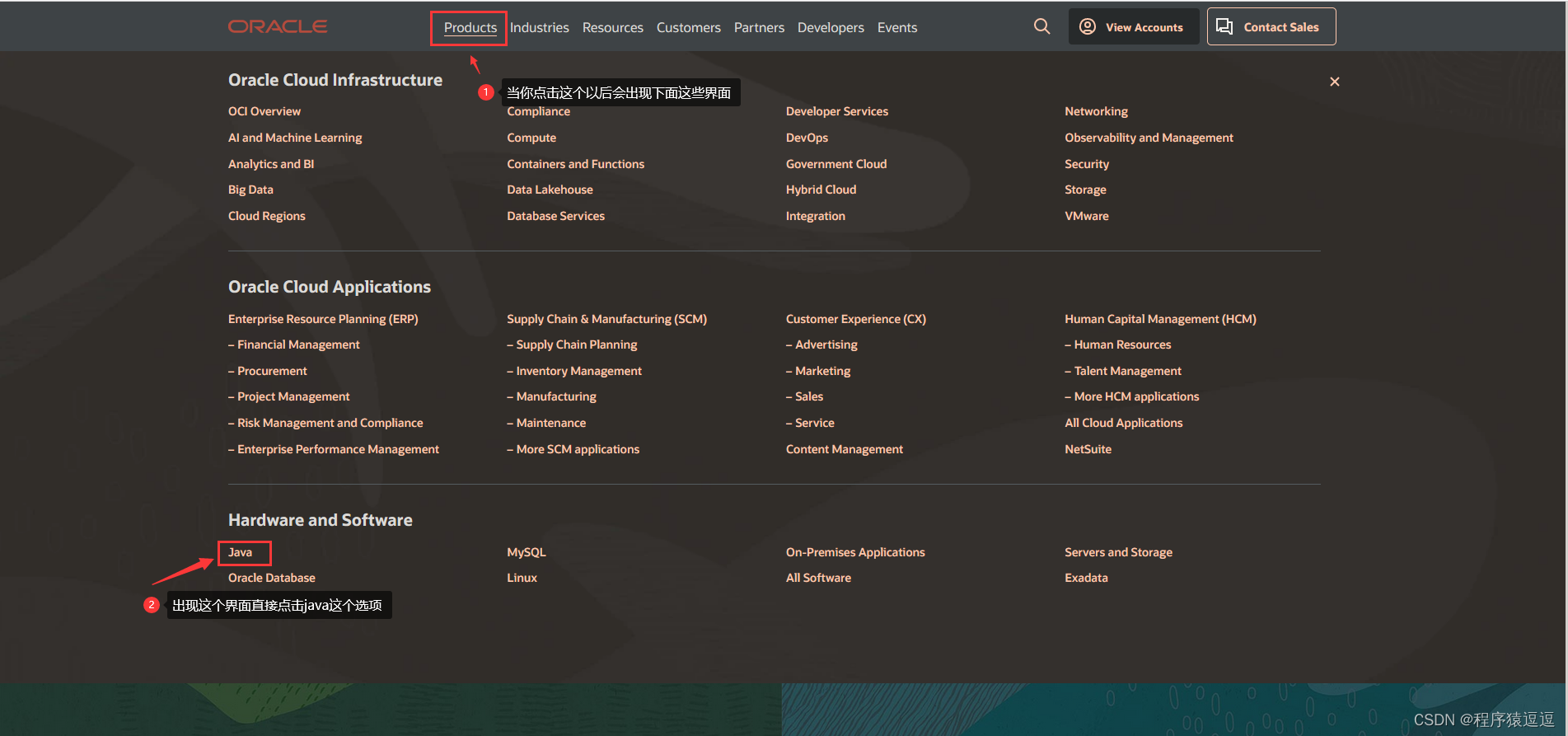The height and width of the screenshot is (736, 1568).
Task: Go to the MySQL link
Action: coord(527,552)
